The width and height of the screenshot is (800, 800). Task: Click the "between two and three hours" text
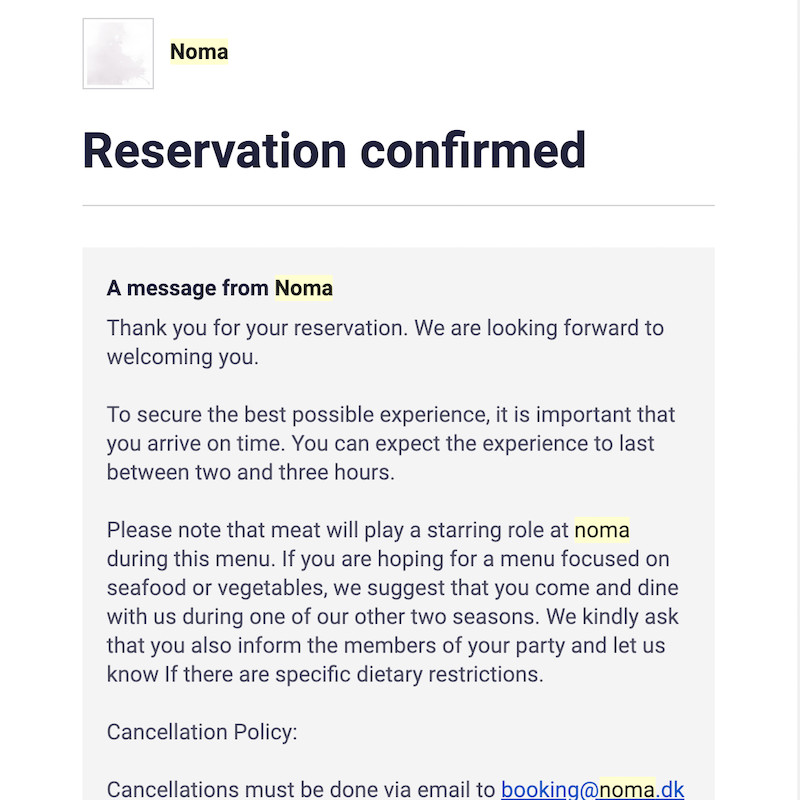pos(251,472)
